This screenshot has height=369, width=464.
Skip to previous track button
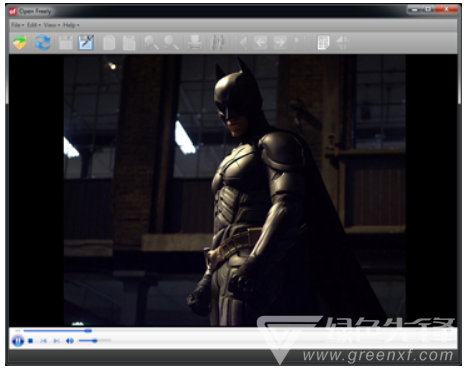coord(43,341)
